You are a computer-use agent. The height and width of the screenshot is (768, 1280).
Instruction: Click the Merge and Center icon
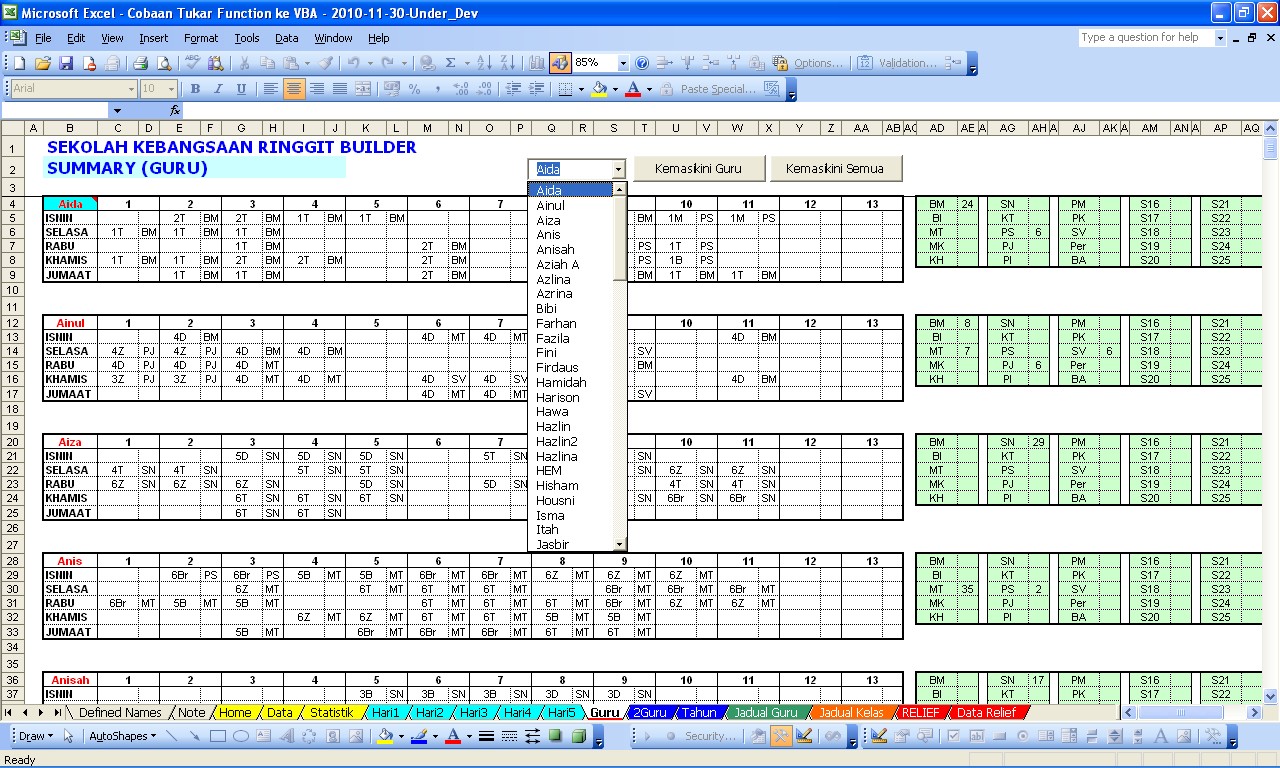pos(363,89)
